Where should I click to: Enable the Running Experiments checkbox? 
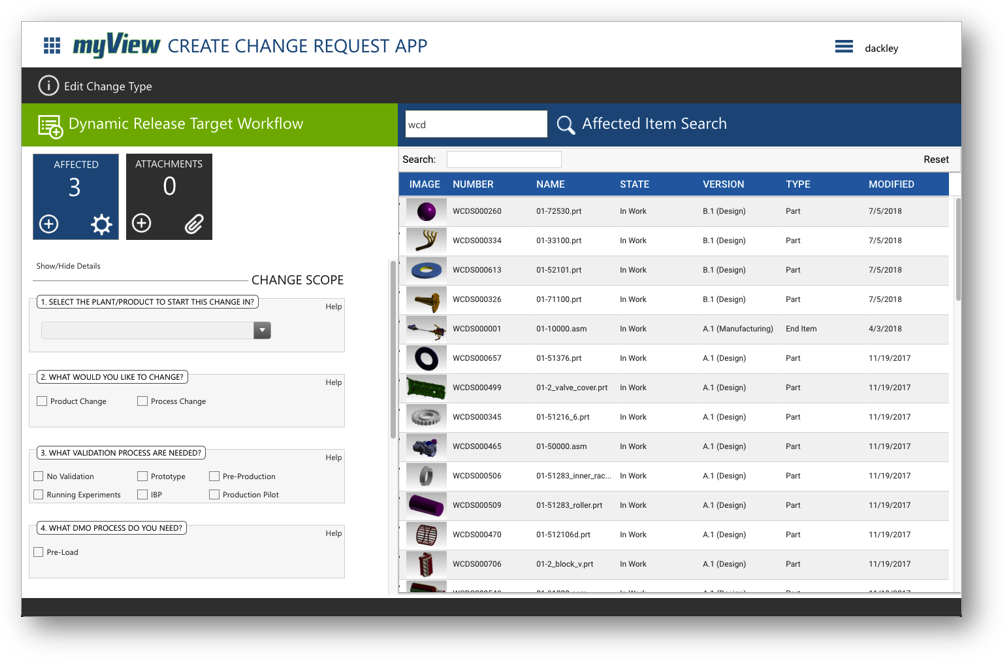coord(38,494)
